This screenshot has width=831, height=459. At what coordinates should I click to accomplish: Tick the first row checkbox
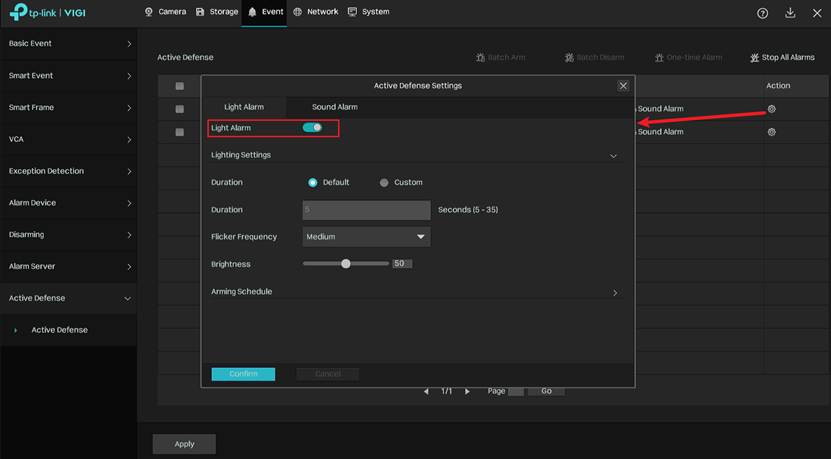click(x=180, y=109)
